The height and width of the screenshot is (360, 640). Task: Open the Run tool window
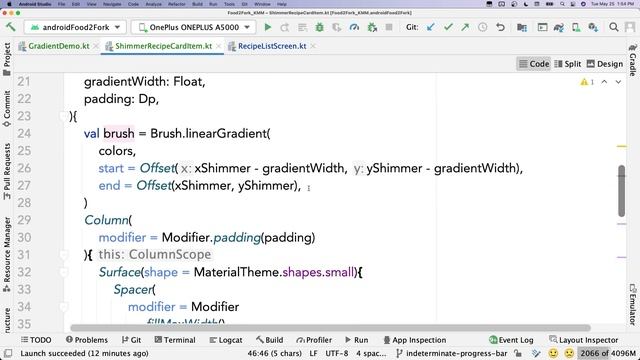click(x=357, y=340)
